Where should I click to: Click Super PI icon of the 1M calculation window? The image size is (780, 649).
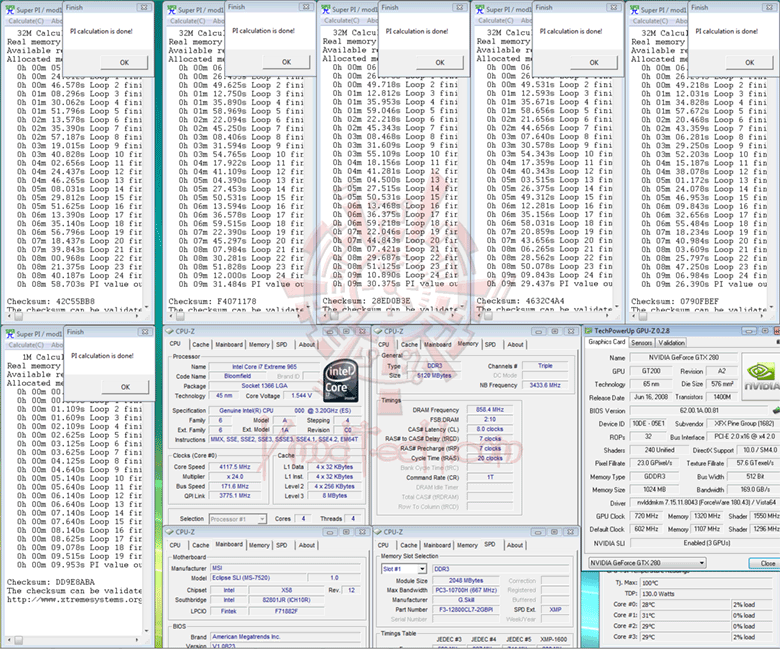click(x=10, y=334)
